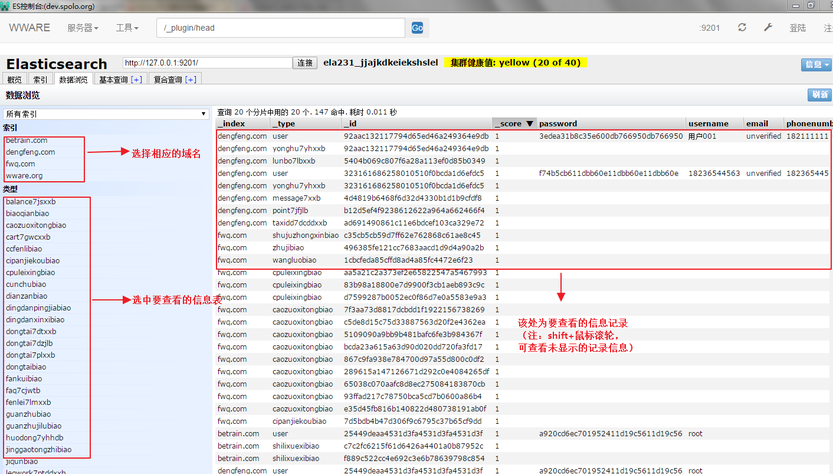Screen dimensions: 833x474
Task: Select type guanzhubiao
Action: click(x=28, y=414)
